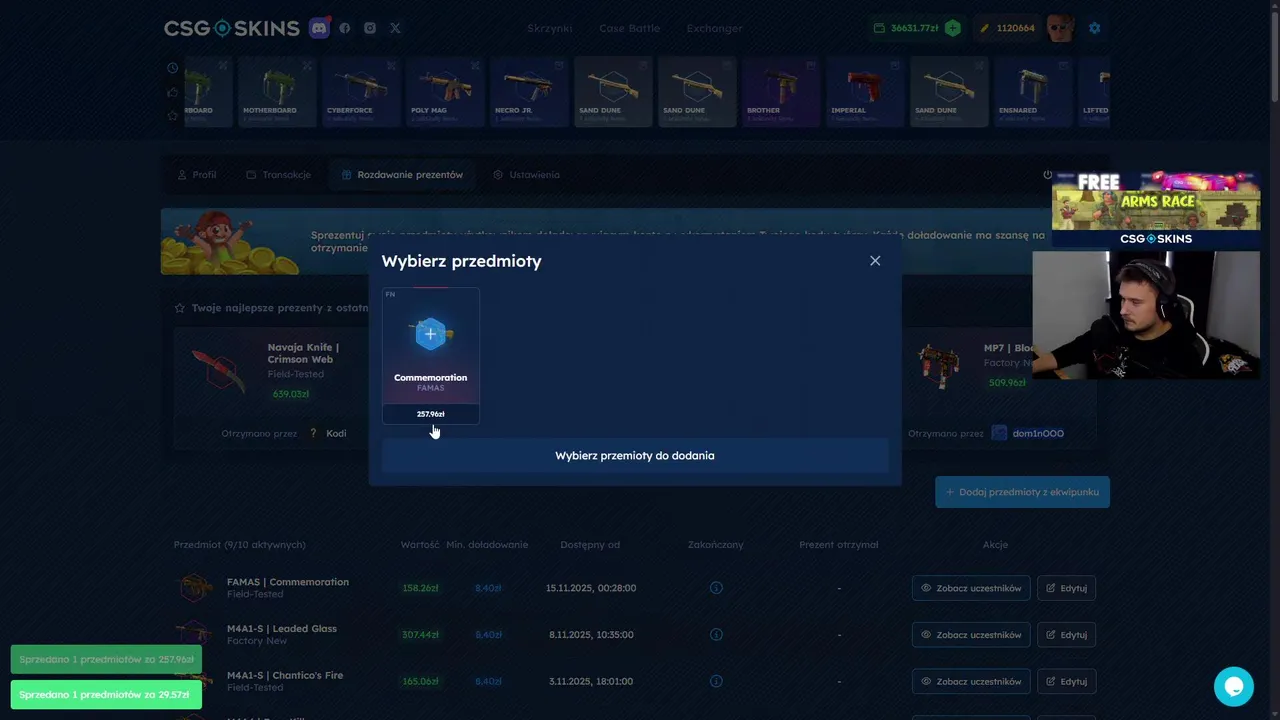This screenshot has width=1280, height=720.
Task: Click info icon in M4A1-S Leaded Glass row
Action: pyautogui.click(x=716, y=635)
